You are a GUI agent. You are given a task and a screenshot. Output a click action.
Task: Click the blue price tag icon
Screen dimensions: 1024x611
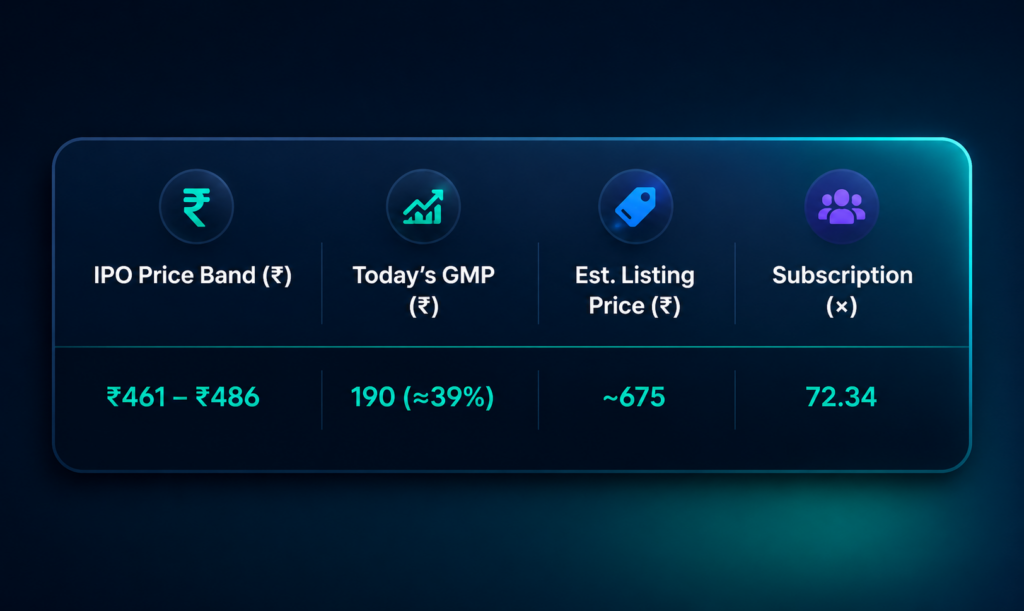tap(635, 207)
